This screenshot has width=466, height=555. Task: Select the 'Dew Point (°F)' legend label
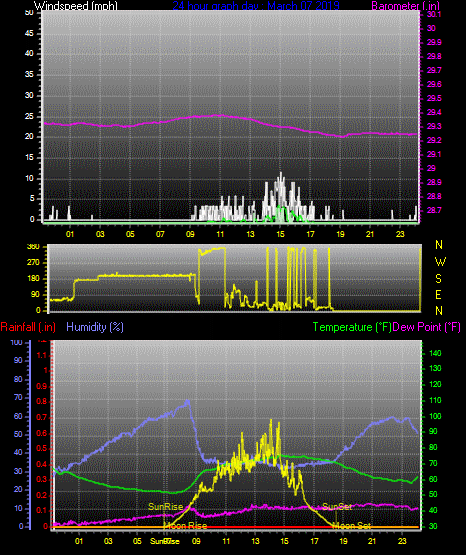(x=426, y=327)
